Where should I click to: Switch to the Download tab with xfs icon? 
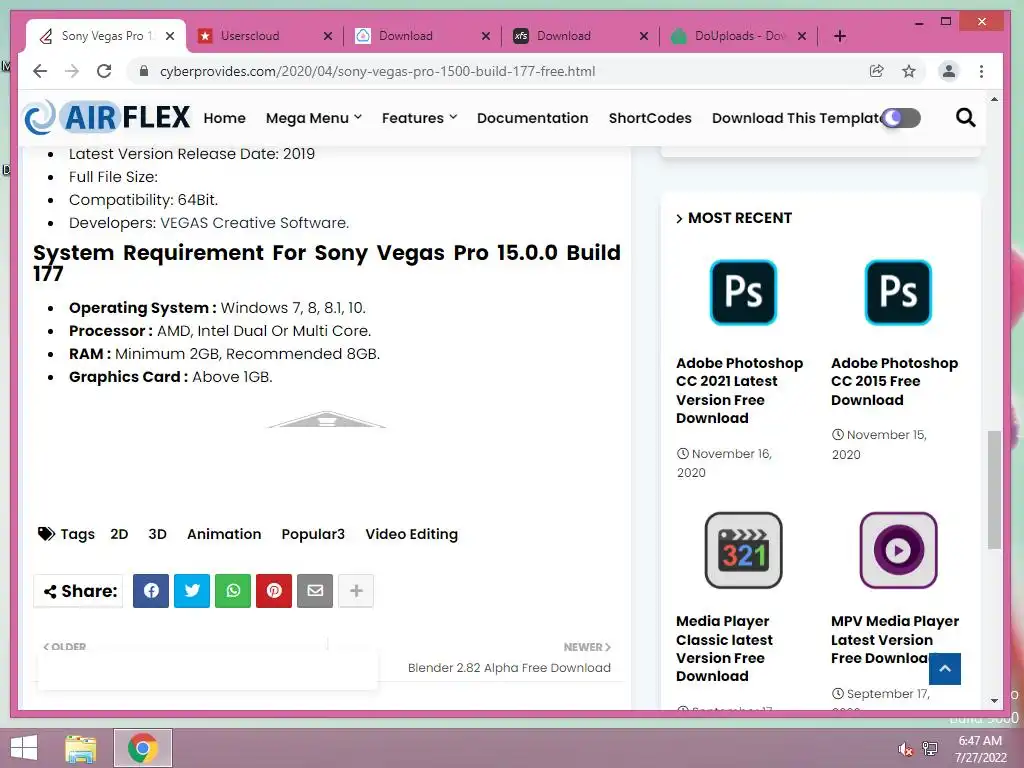coord(564,36)
